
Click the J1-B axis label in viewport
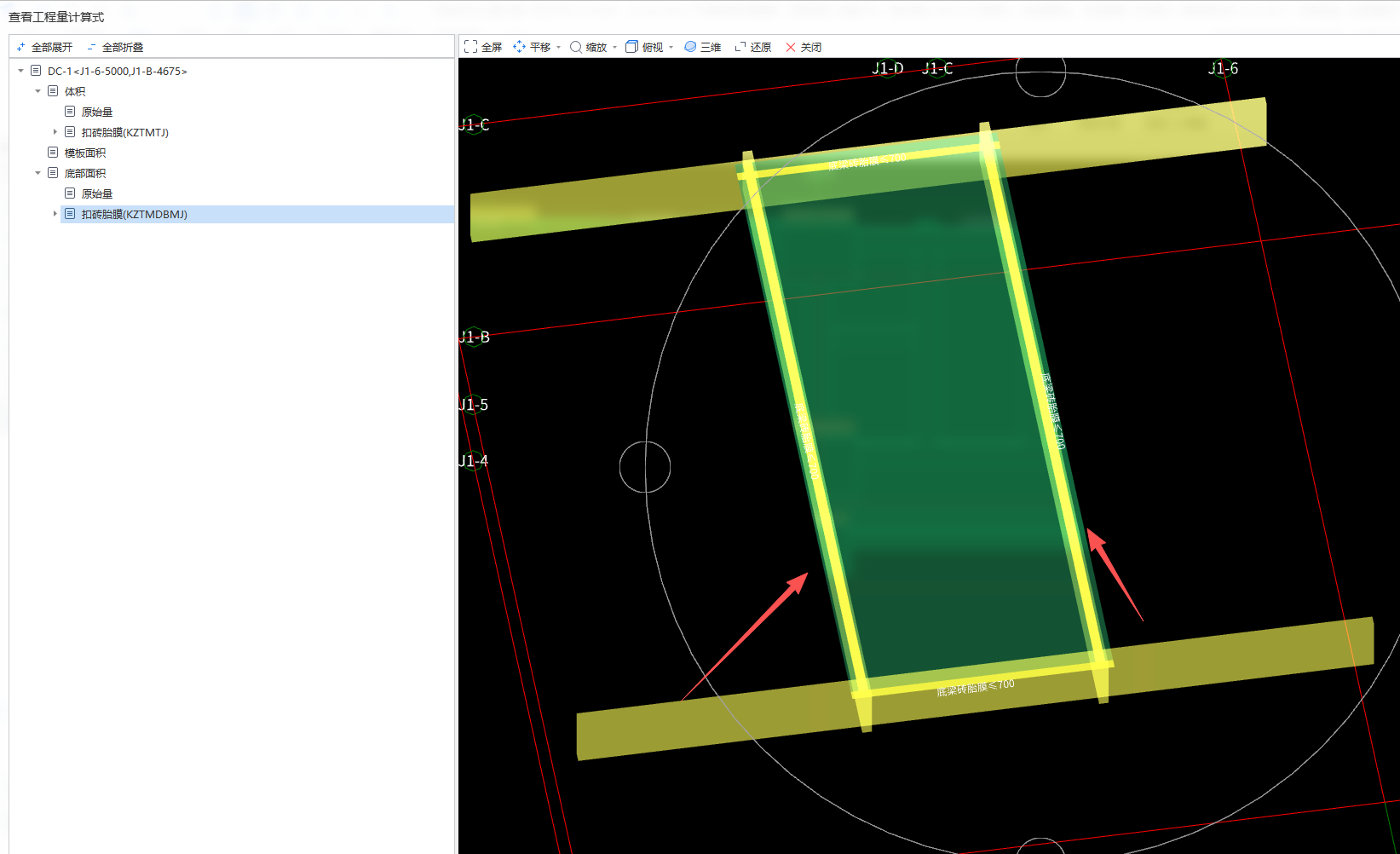click(475, 337)
